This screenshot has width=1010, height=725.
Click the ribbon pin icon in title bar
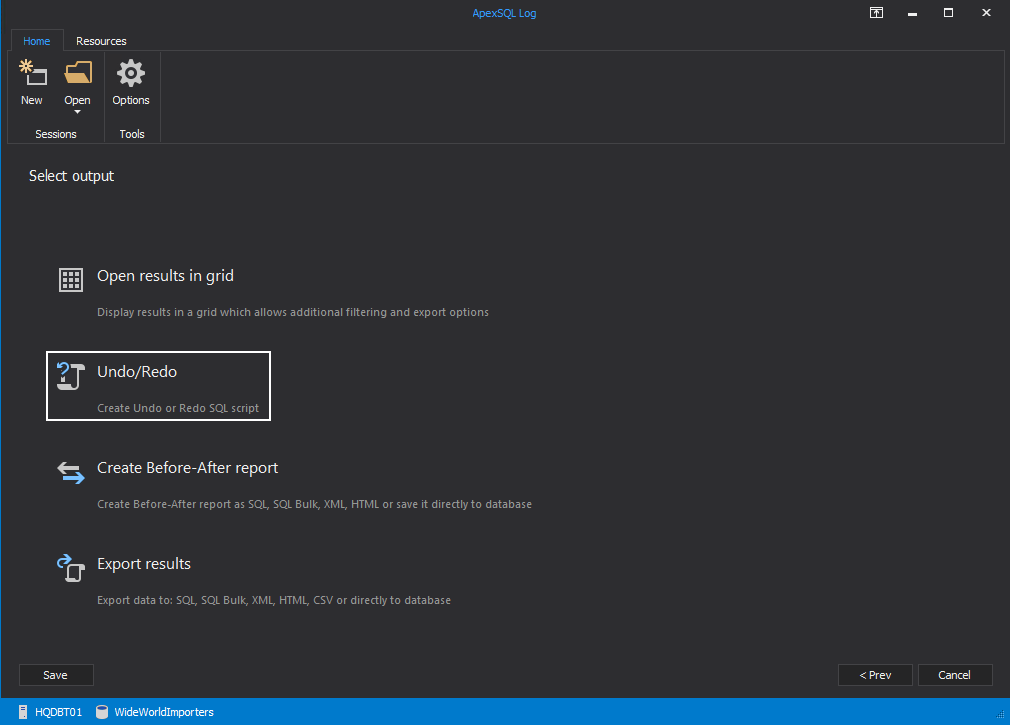876,13
